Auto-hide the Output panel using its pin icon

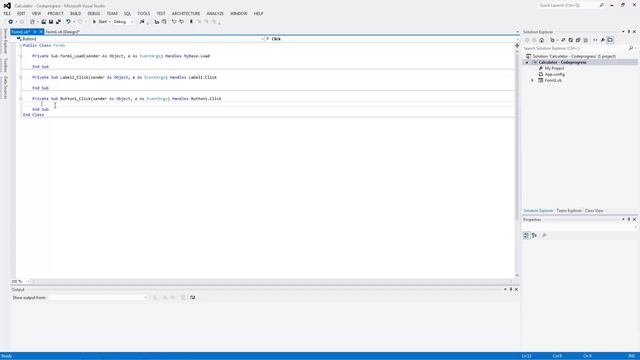click(511, 289)
